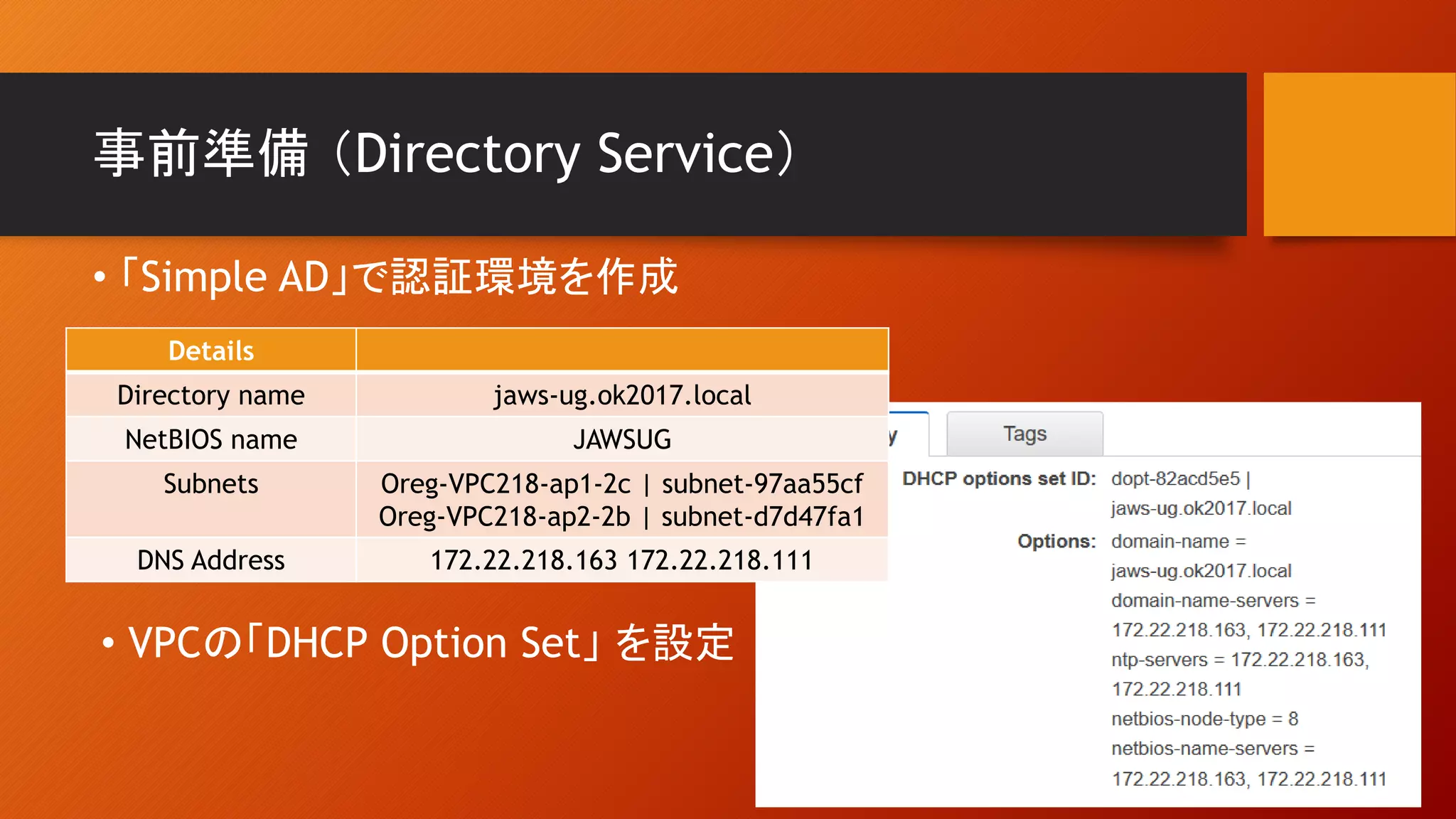Click the 172.22.218.163 172.22.218.111 DNS value
Viewport: 1456px width, 819px height.
[x=622, y=560]
